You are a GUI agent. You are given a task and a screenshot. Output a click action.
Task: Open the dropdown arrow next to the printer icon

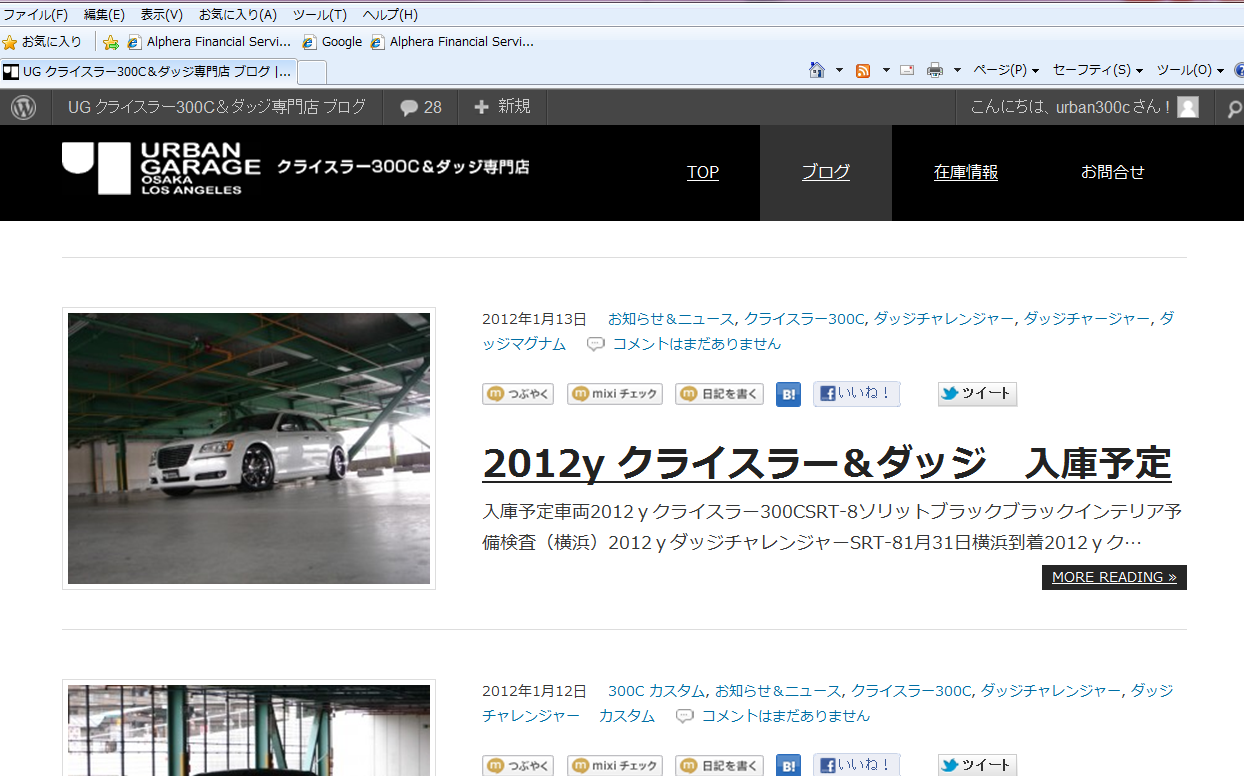pos(957,70)
